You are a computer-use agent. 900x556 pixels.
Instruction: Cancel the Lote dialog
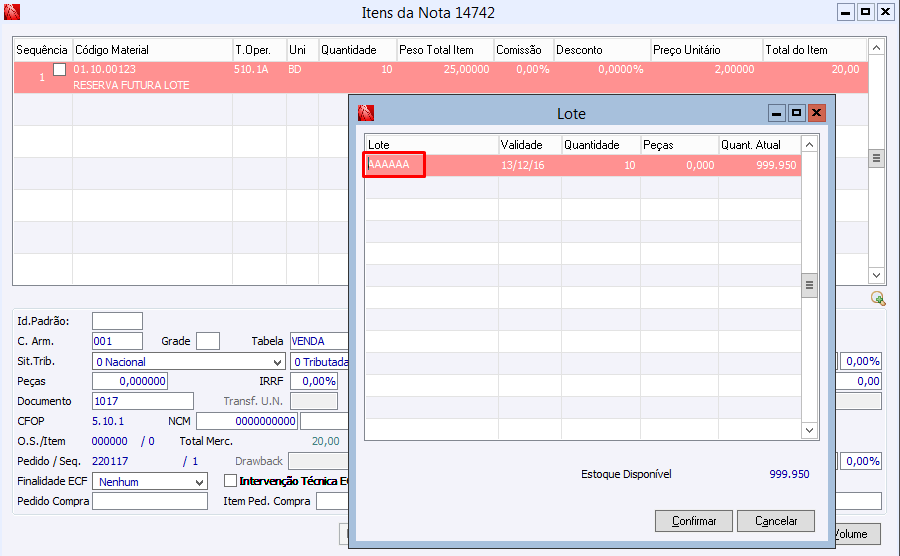[775, 521]
